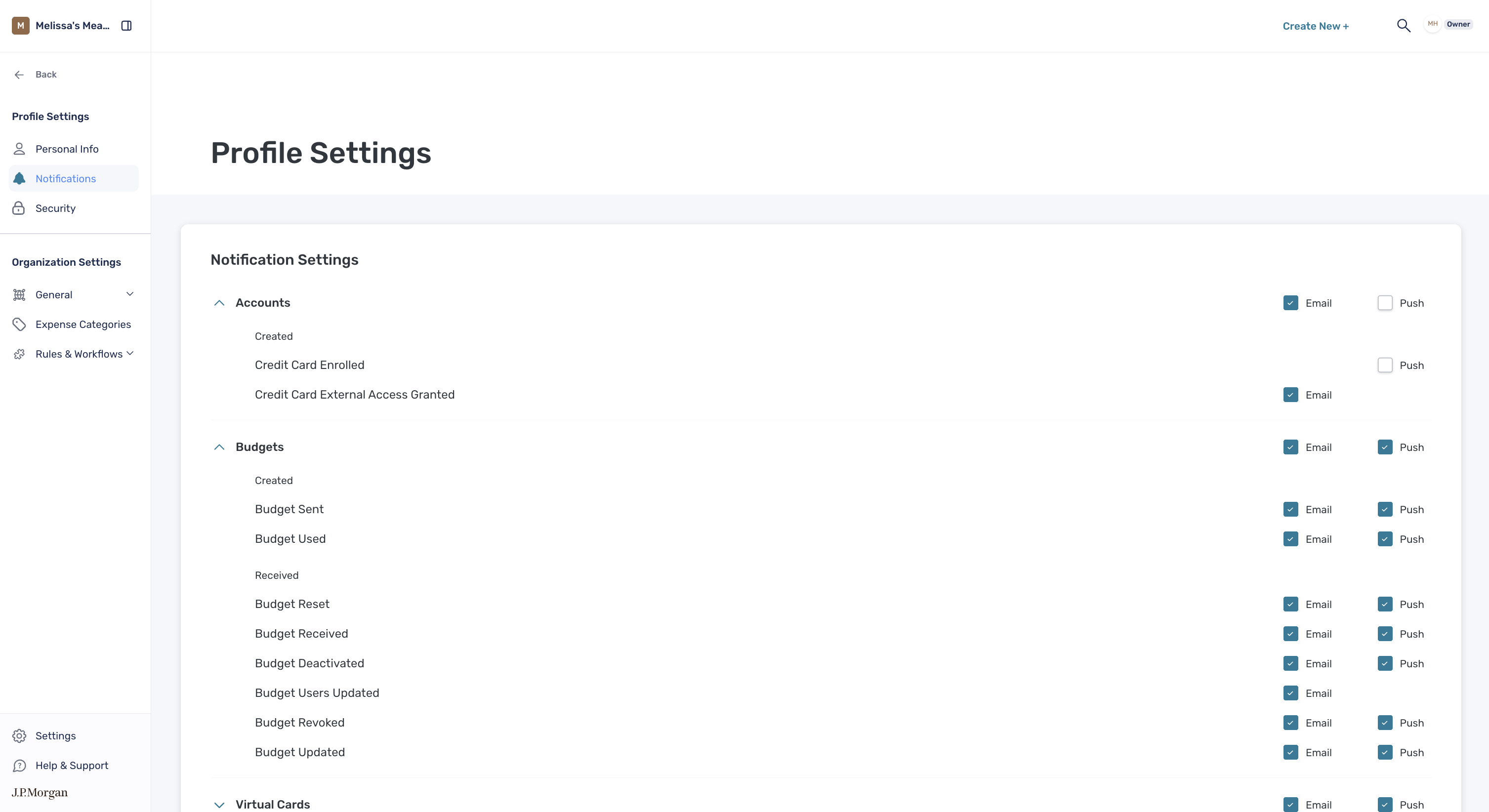Disable Push for Budget Revoked
This screenshot has height=812, width=1489.
(1385, 723)
